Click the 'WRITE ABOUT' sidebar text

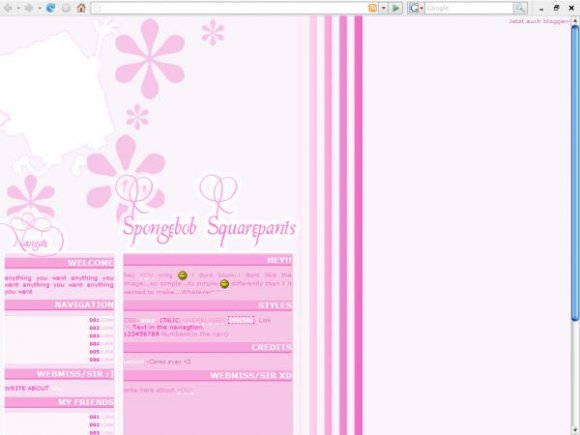[x=27, y=388]
